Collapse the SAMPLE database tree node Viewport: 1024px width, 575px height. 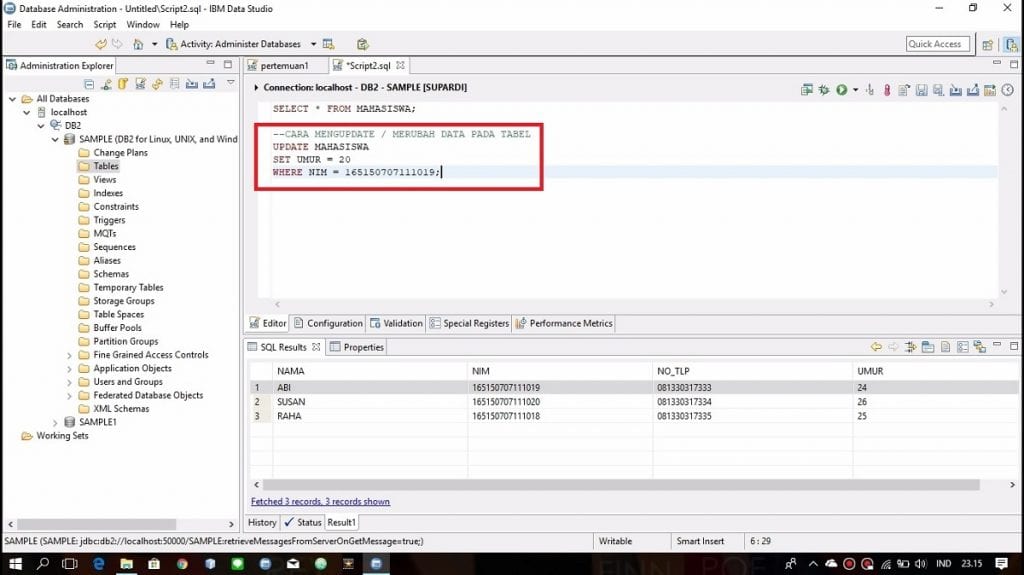56,140
